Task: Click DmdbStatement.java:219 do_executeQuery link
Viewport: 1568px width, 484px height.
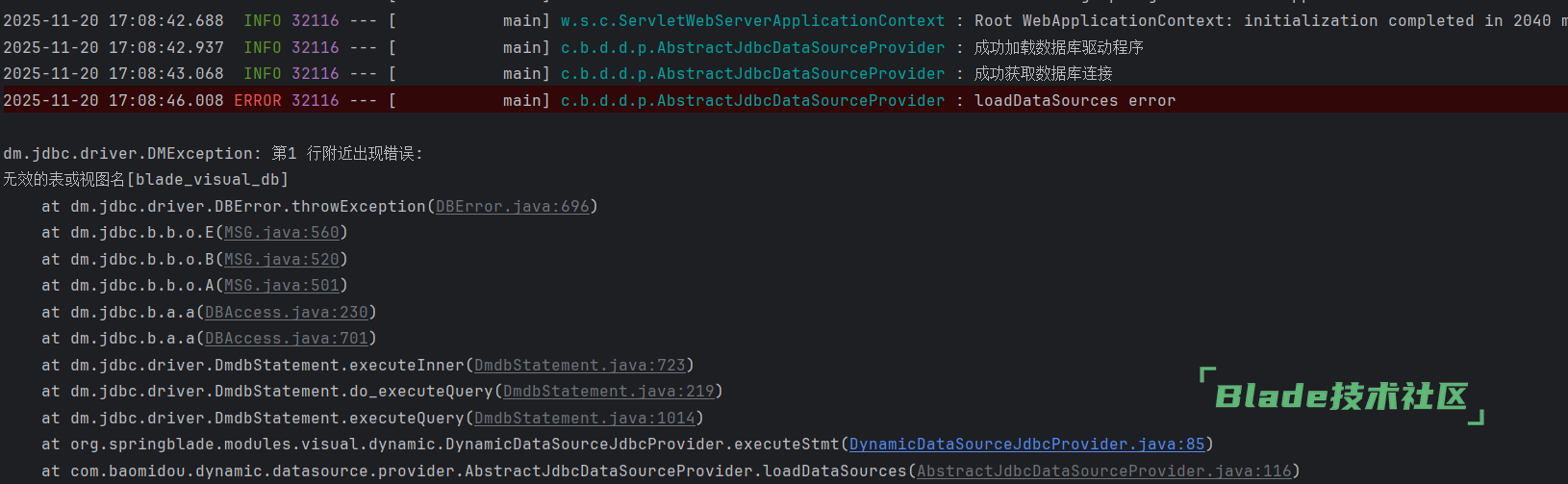Action: (608, 392)
